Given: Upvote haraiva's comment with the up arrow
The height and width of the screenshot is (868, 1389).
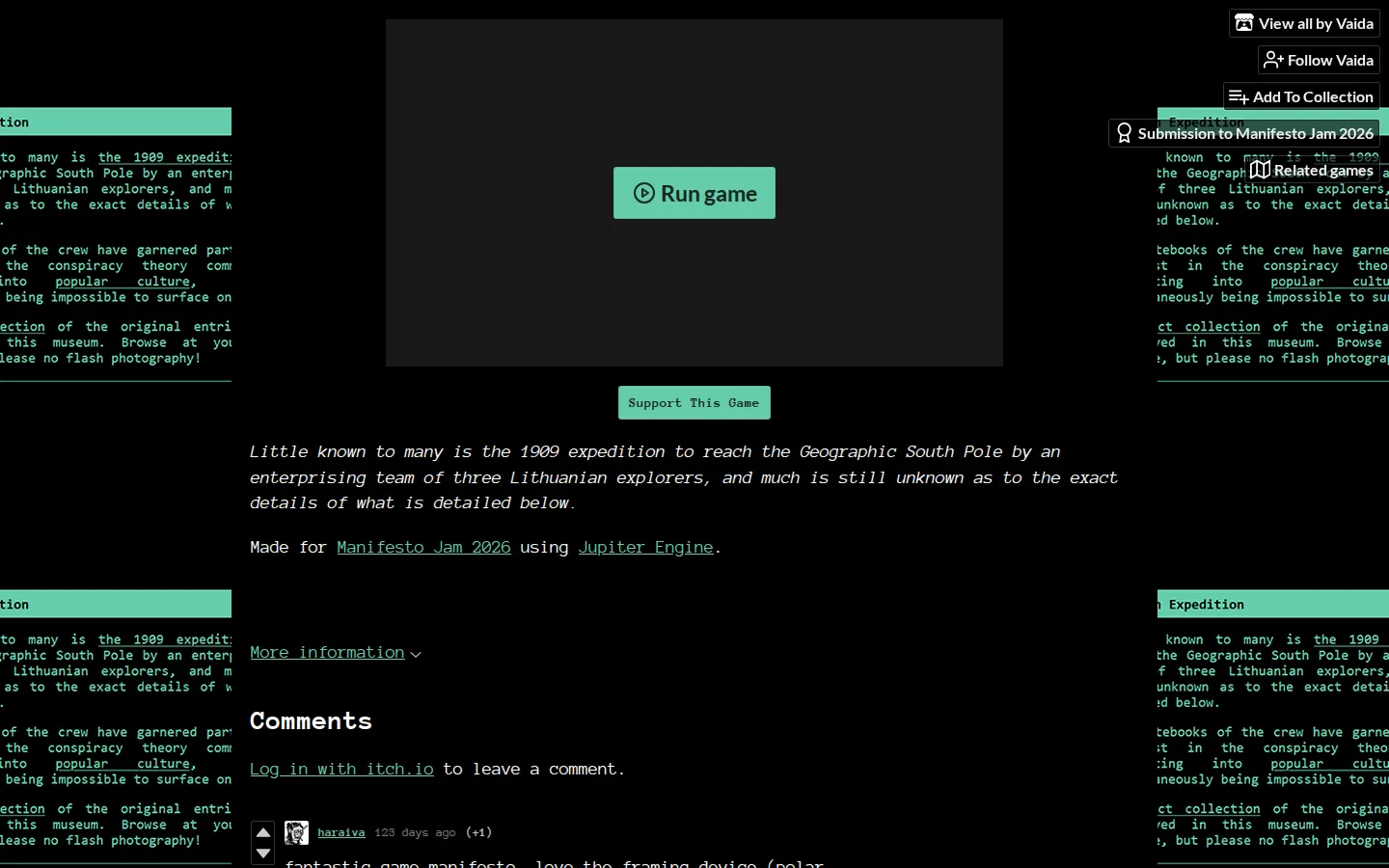Looking at the screenshot, I should click(x=263, y=832).
